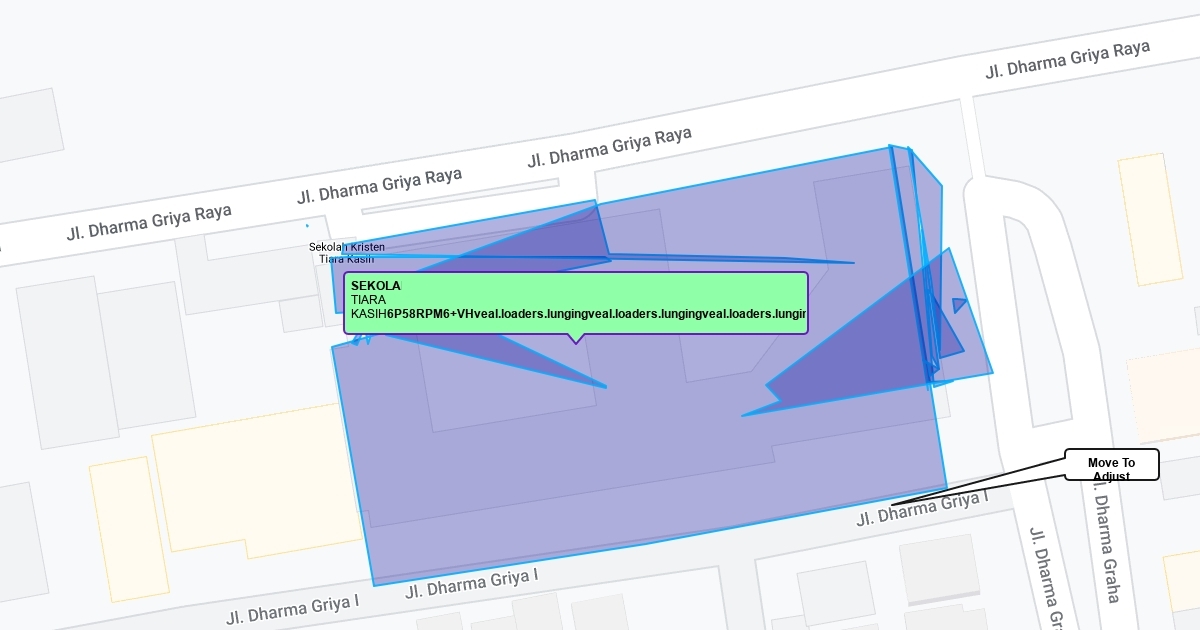The image size is (1200, 630).
Task: Click the tiny blue arrow markers under the tooltip corner
Action: [x=361, y=340]
